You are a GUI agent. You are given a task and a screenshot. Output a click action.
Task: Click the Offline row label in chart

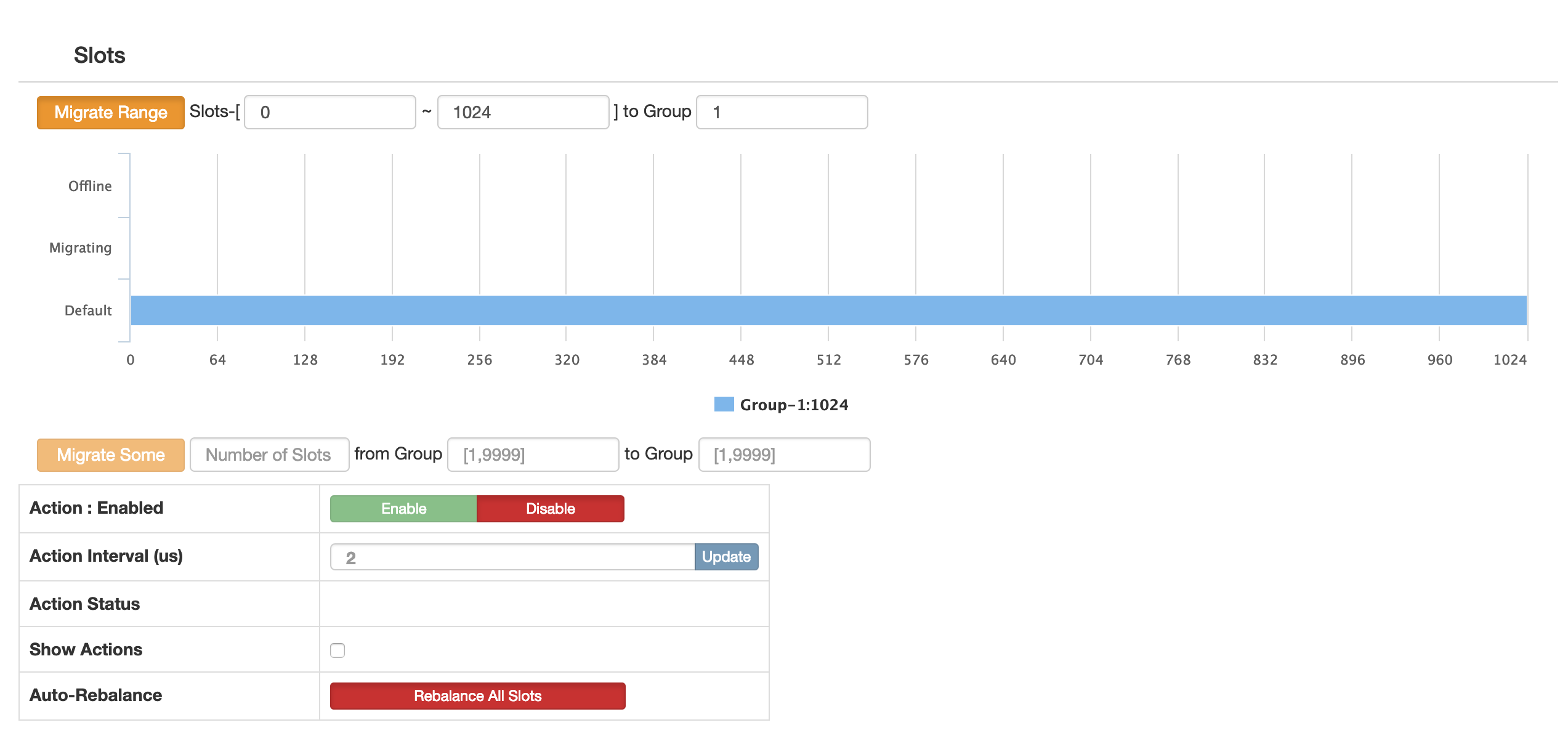tap(90, 186)
